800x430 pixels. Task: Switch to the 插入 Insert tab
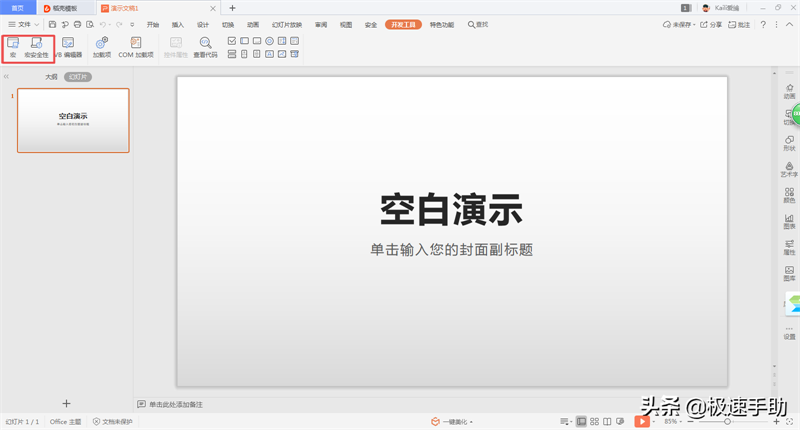pyautogui.click(x=178, y=24)
